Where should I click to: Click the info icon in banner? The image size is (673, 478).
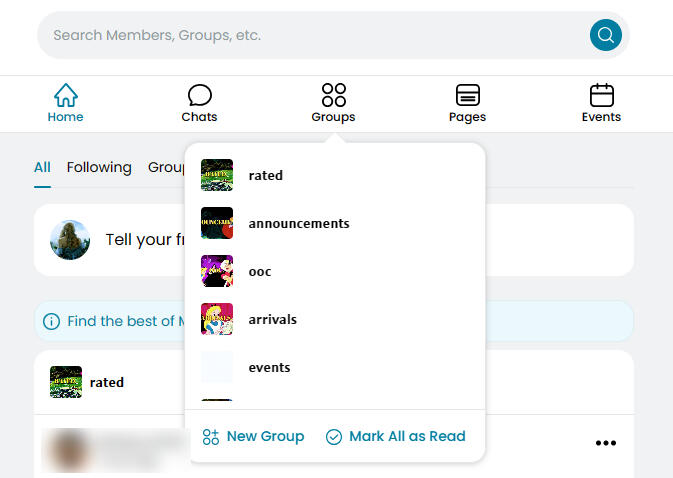point(51,322)
